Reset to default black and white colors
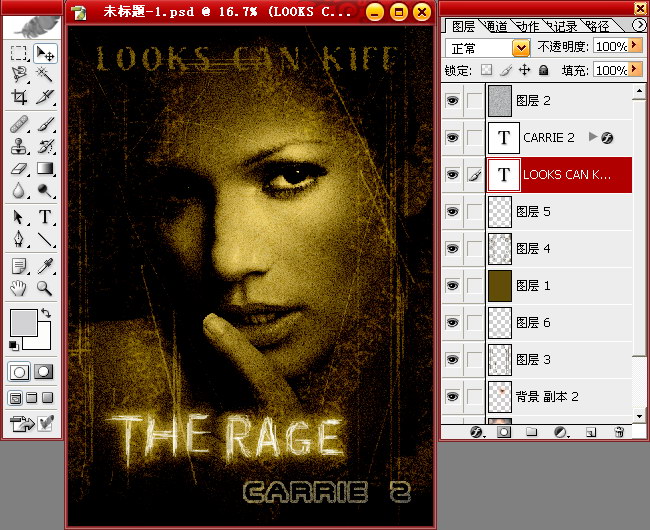The image size is (650, 530). point(13,345)
